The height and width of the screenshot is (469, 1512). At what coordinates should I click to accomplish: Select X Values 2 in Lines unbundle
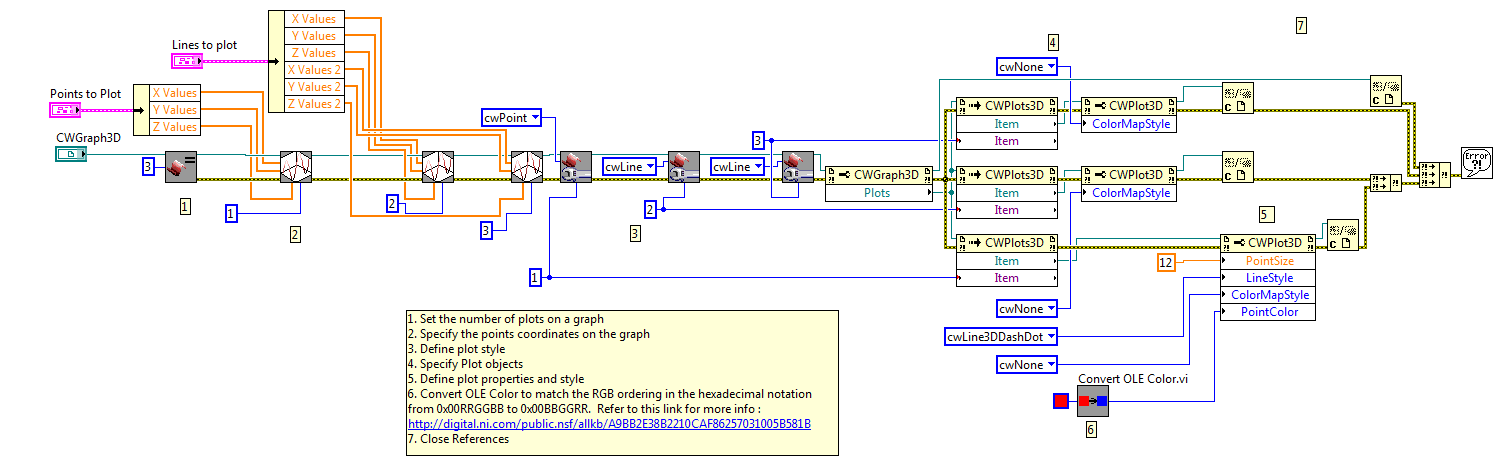[x=313, y=70]
